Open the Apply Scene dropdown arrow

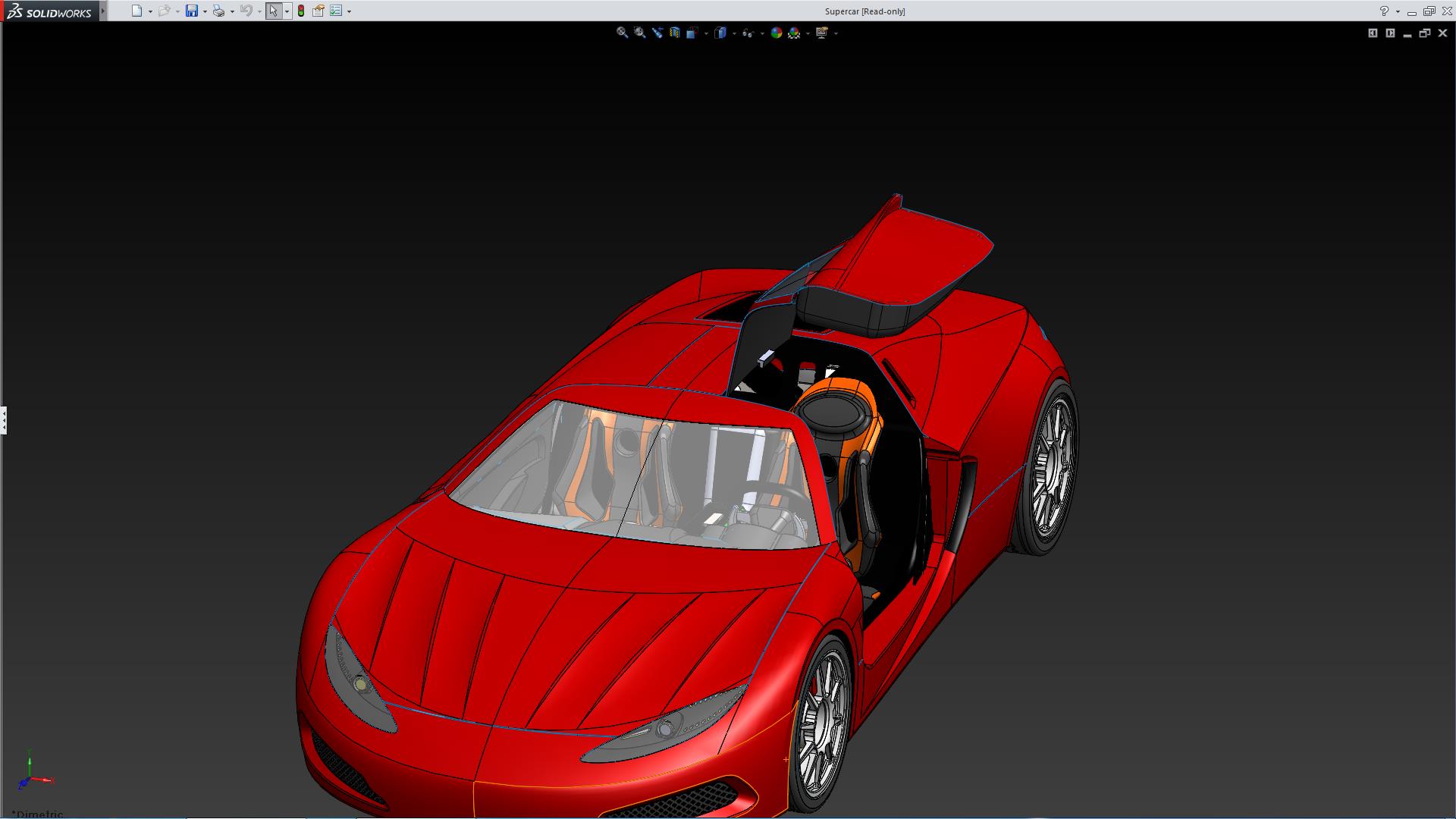(x=808, y=33)
